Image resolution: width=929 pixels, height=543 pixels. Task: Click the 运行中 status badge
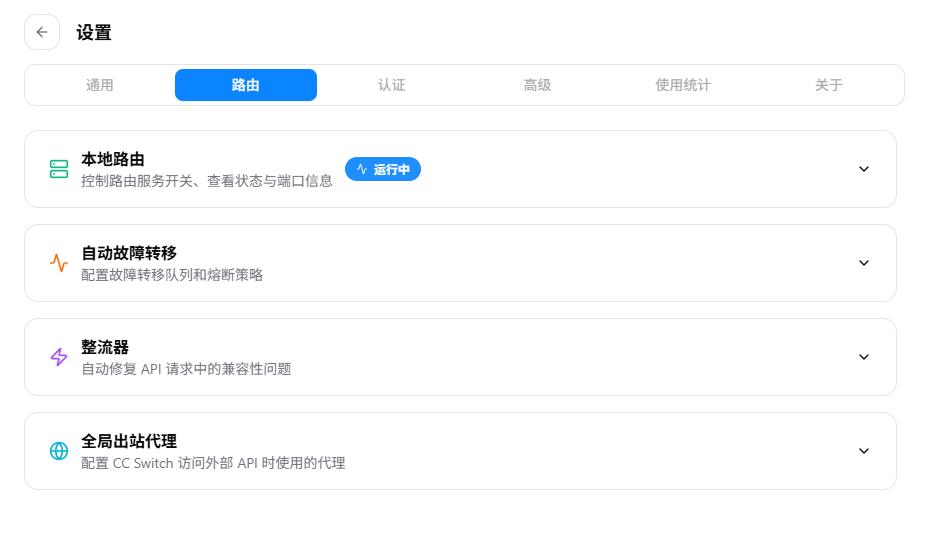click(383, 169)
